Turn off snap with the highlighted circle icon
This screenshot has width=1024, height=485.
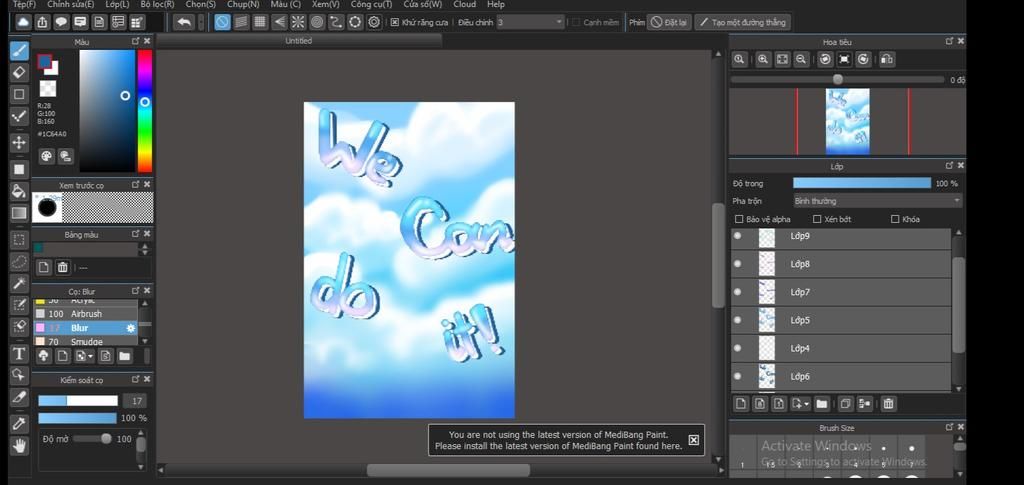click(x=222, y=22)
